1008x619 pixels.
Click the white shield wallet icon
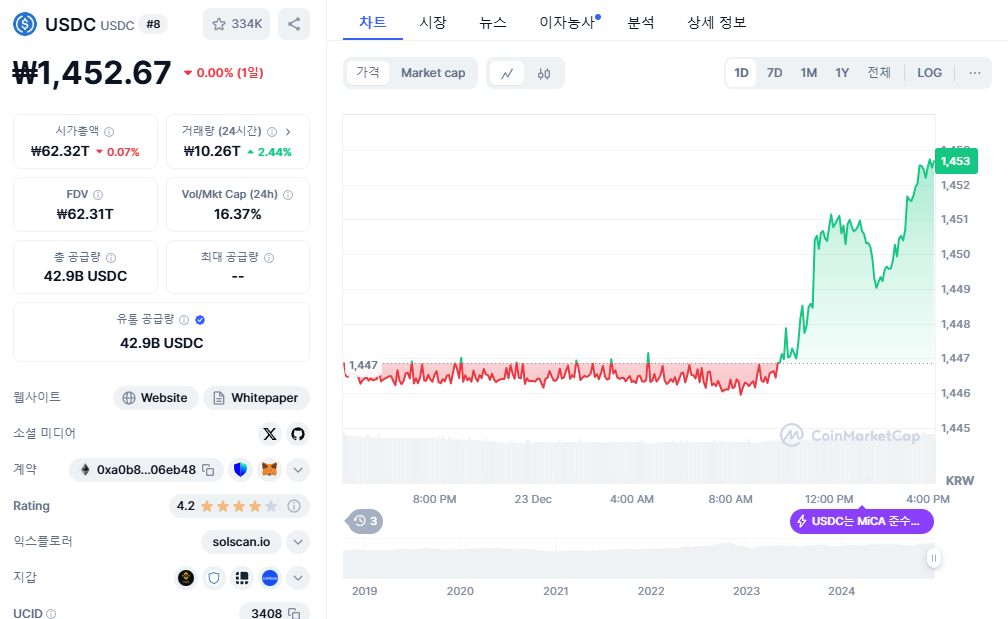pos(214,578)
